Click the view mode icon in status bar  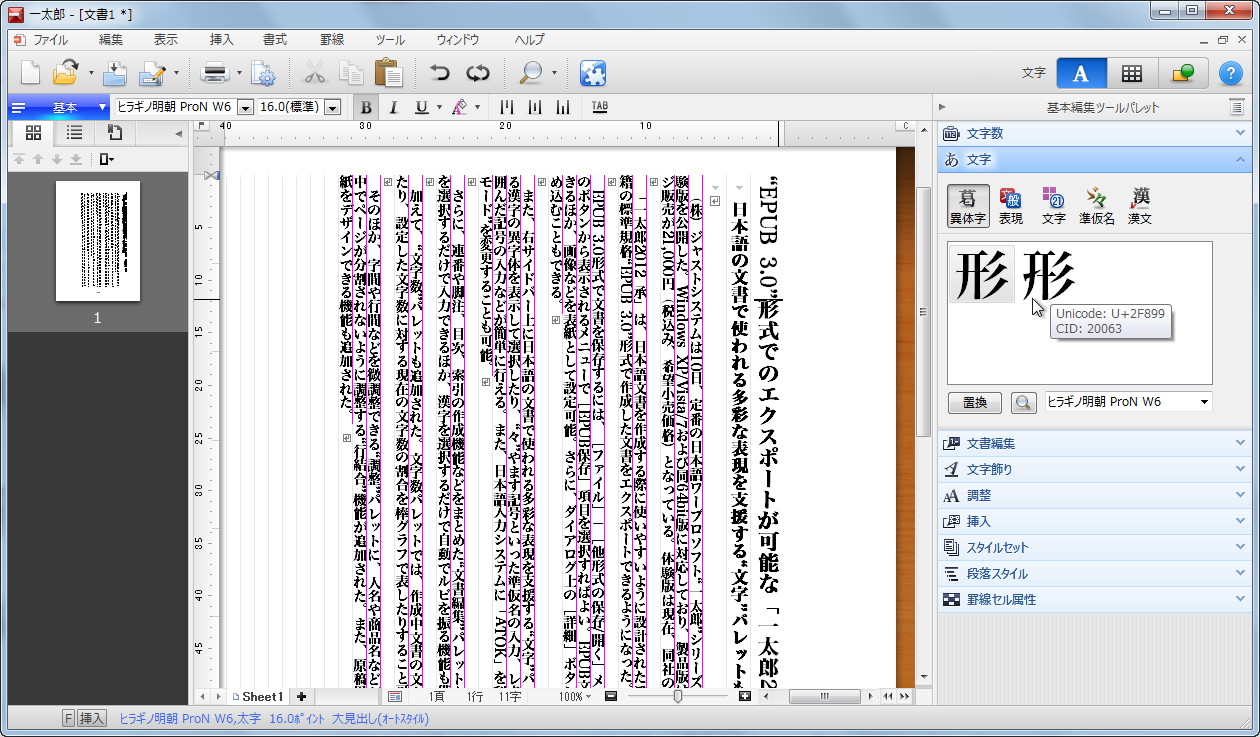tap(395, 696)
